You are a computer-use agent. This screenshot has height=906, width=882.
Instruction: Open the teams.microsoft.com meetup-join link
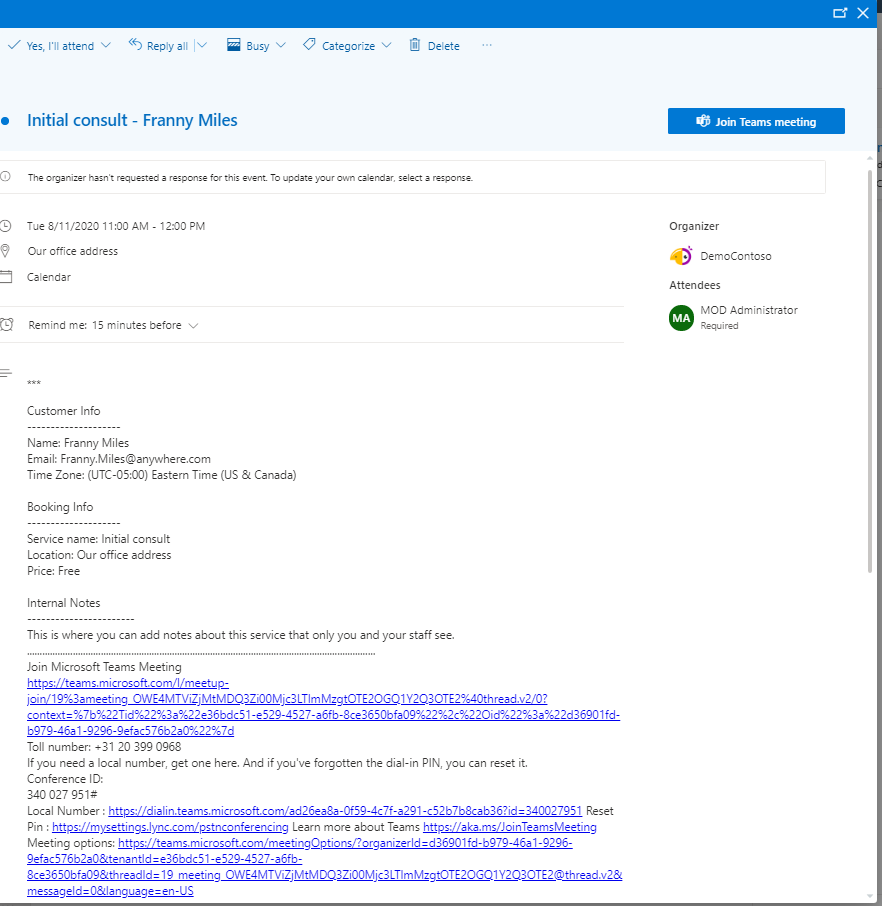pyautogui.click(x=323, y=707)
